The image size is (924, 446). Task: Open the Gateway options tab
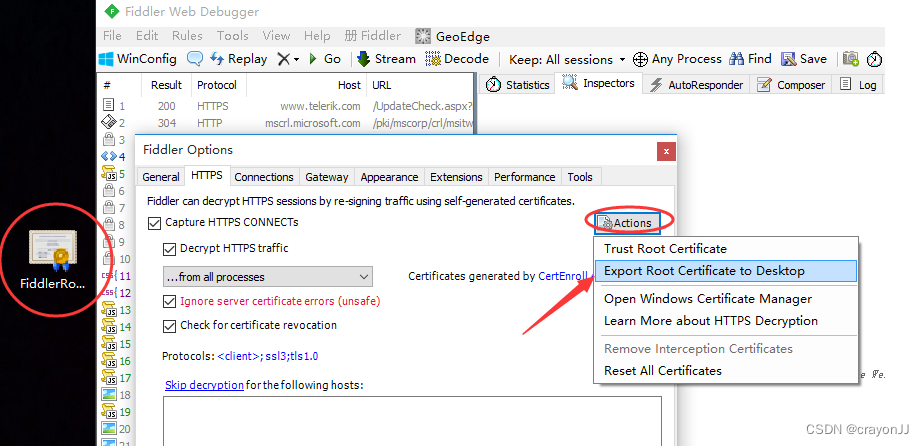click(326, 177)
